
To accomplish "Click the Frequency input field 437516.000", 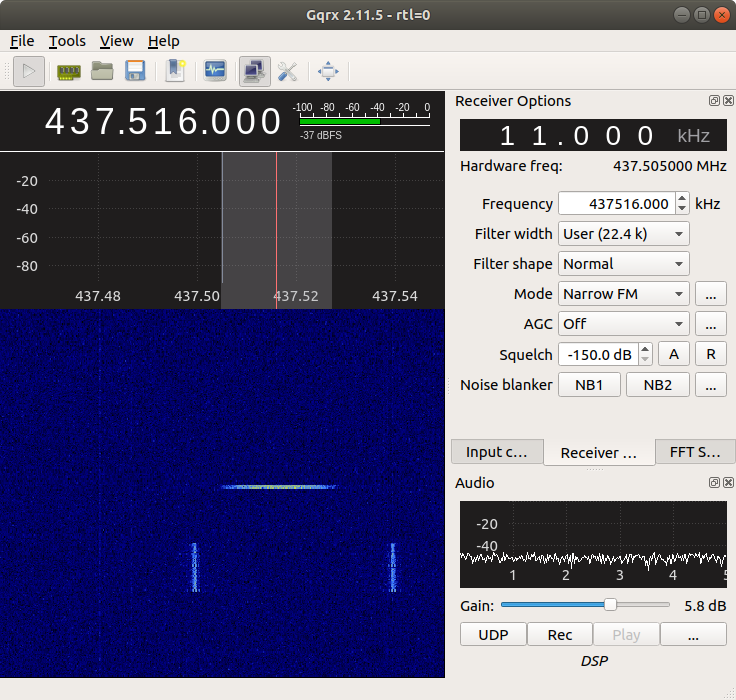I will (617, 204).
